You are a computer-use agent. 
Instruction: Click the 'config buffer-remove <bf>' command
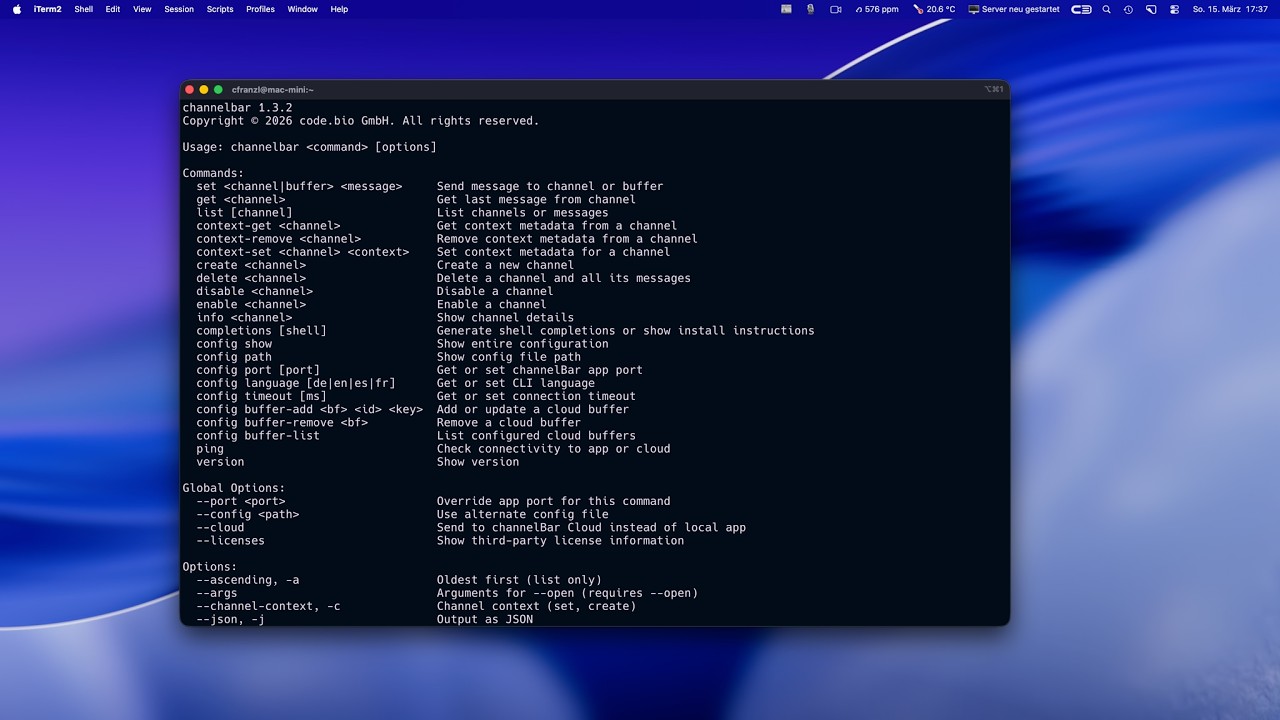coord(282,422)
